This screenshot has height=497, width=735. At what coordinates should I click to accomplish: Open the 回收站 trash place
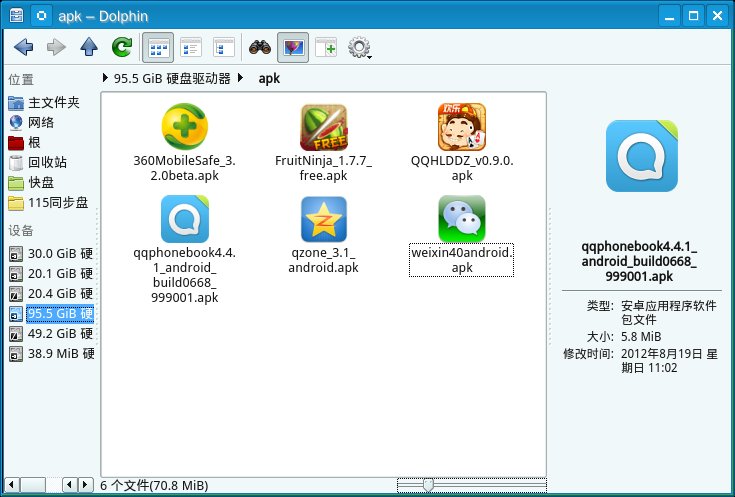38,163
